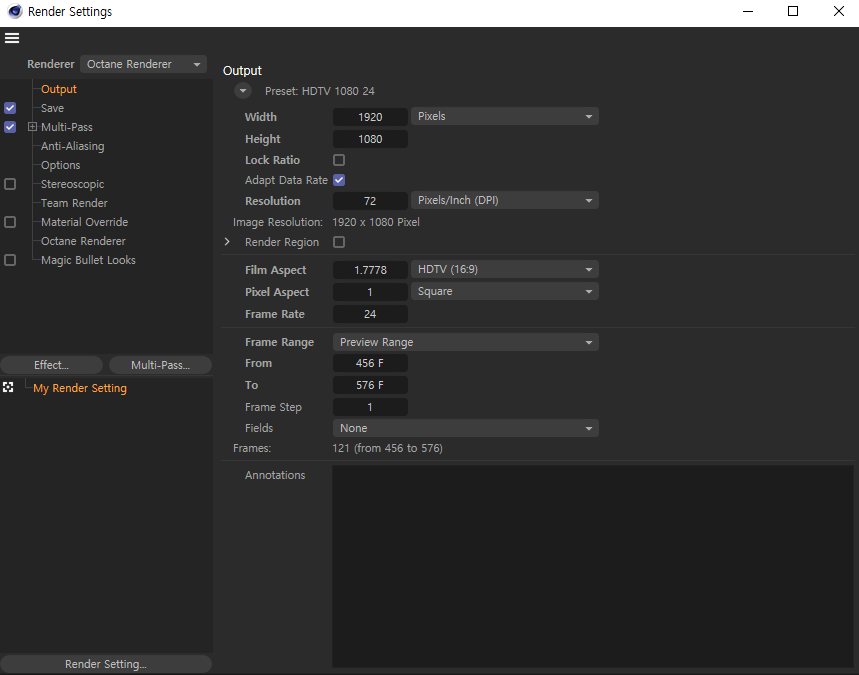Minimize the Render Settings window
Image resolution: width=859 pixels, height=675 pixels.
pyautogui.click(x=748, y=12)
